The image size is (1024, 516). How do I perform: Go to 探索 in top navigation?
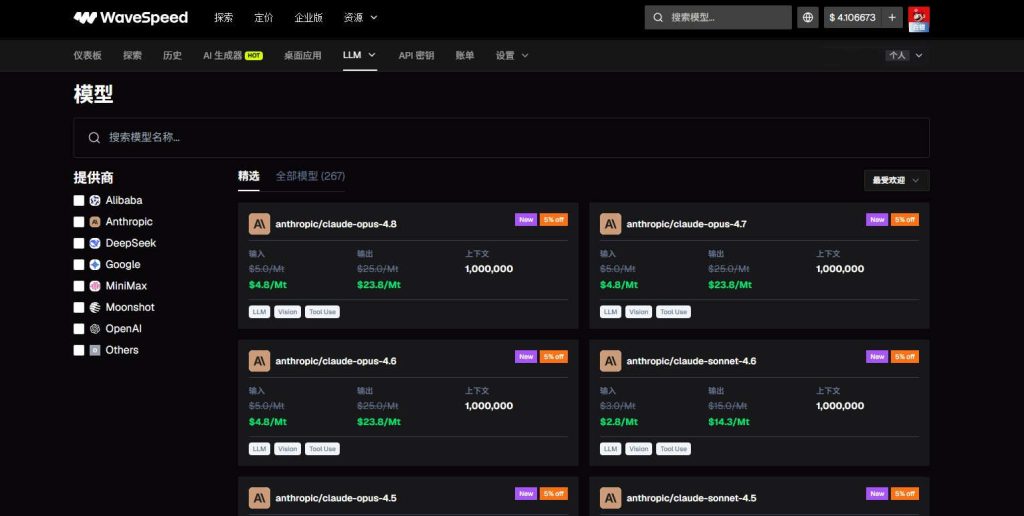coord(223,18)
